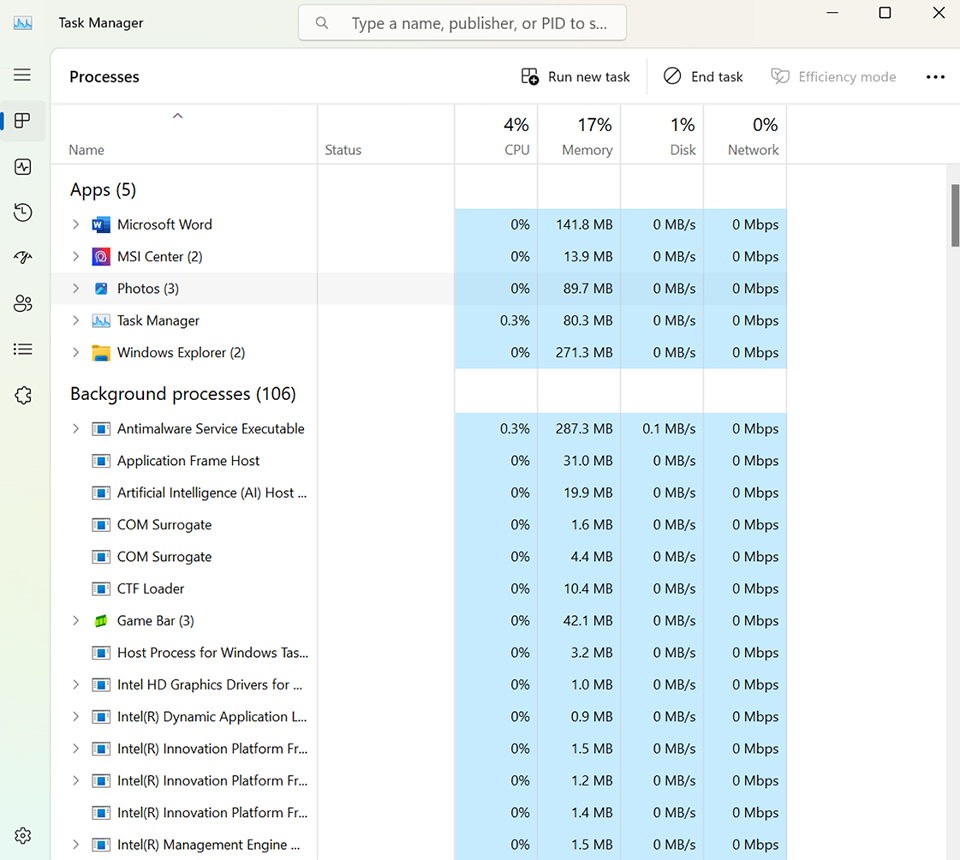The width and height of the screenshot is (960, 860).
Task: Open the Settings gear in the sidebar
Action: point(23,836)
